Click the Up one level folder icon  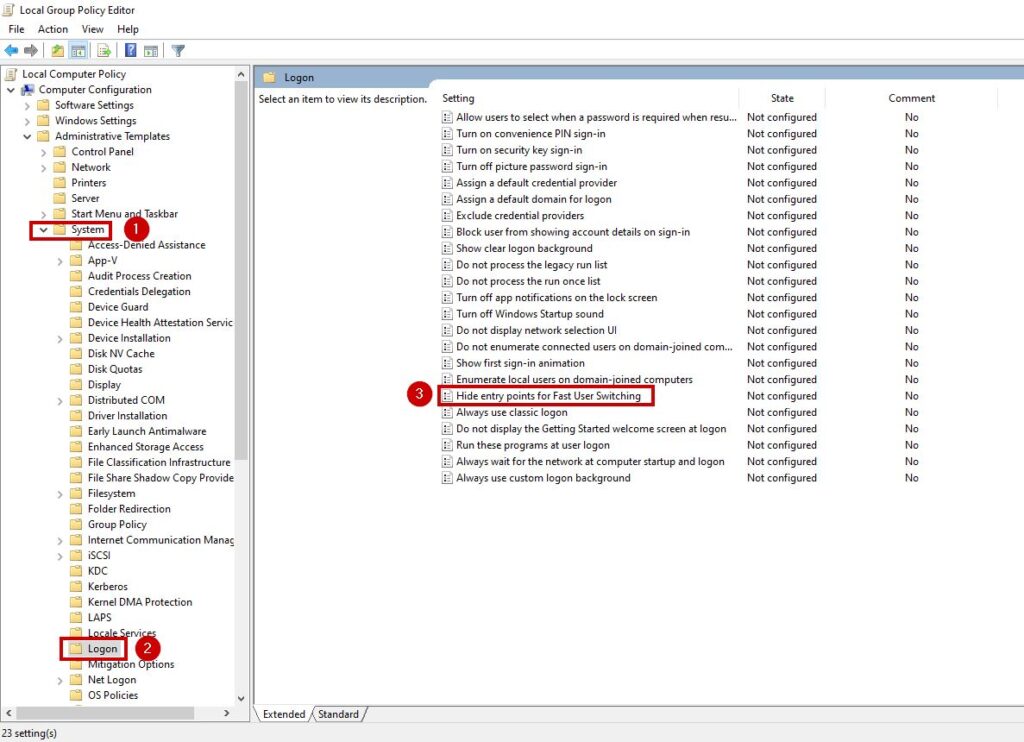[x=57, y=50]
